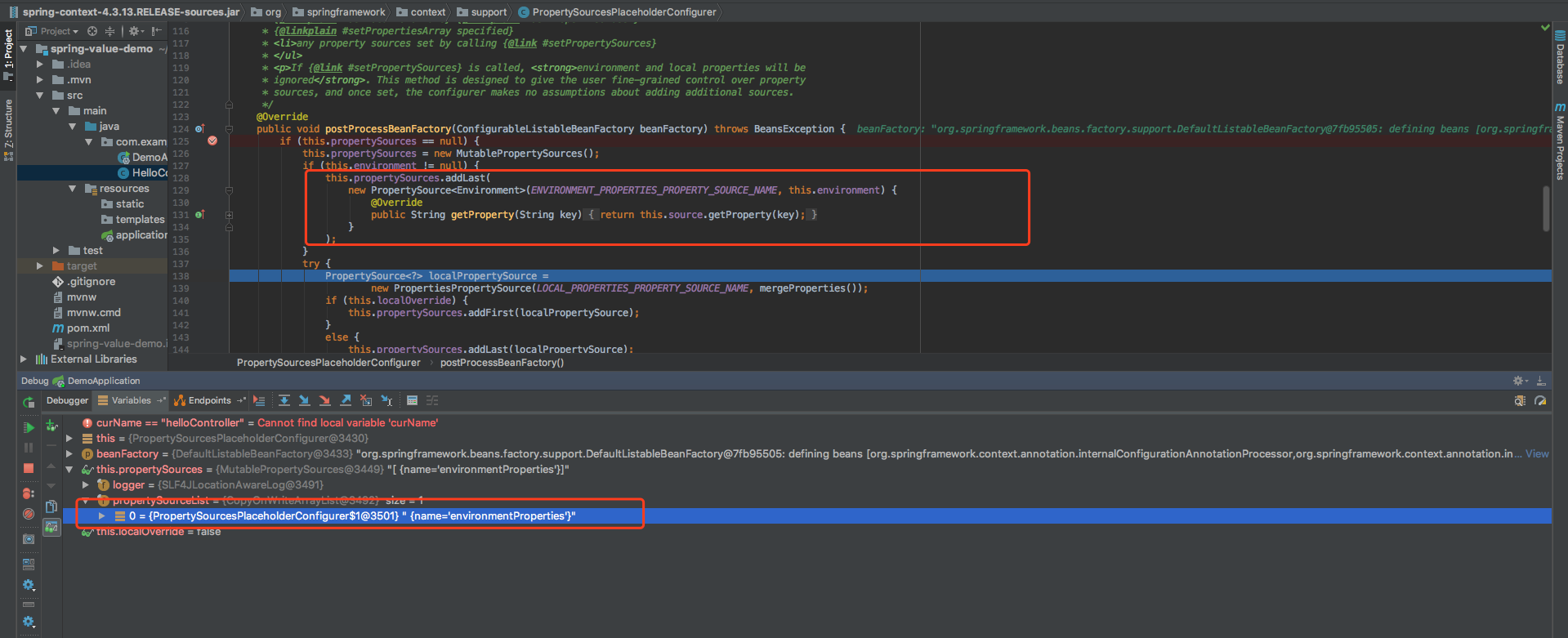Viewport: 1568px width, 638px height.
Task: Stop the debug session with red square
Action: (x=29, y=468)
